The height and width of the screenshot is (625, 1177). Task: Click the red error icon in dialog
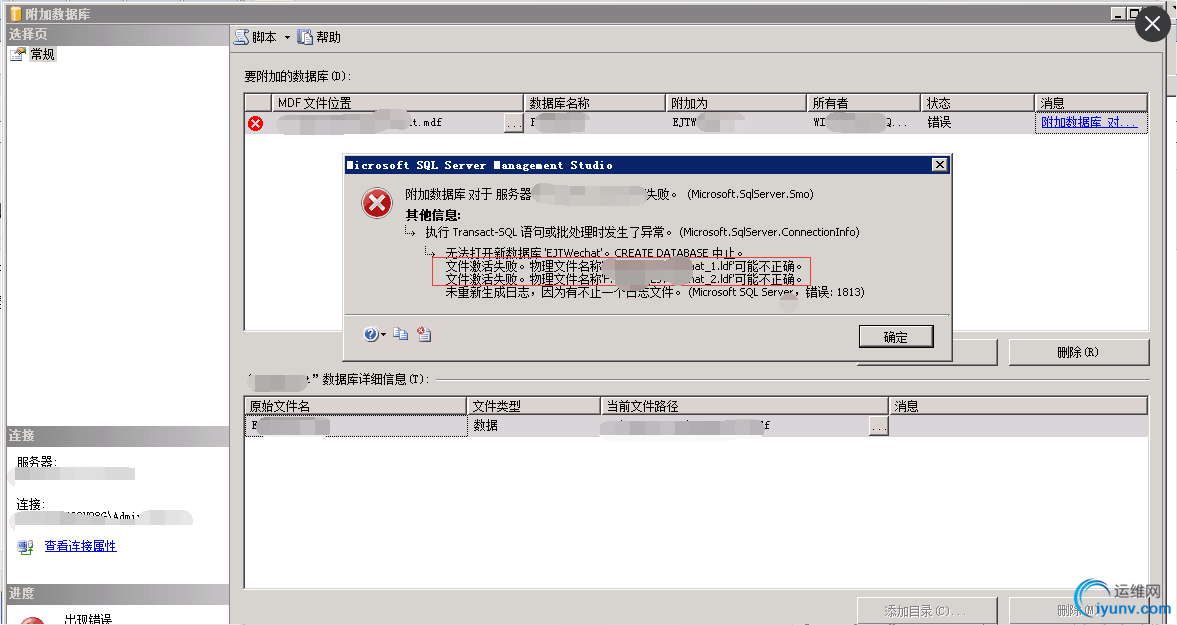[377, 203]
